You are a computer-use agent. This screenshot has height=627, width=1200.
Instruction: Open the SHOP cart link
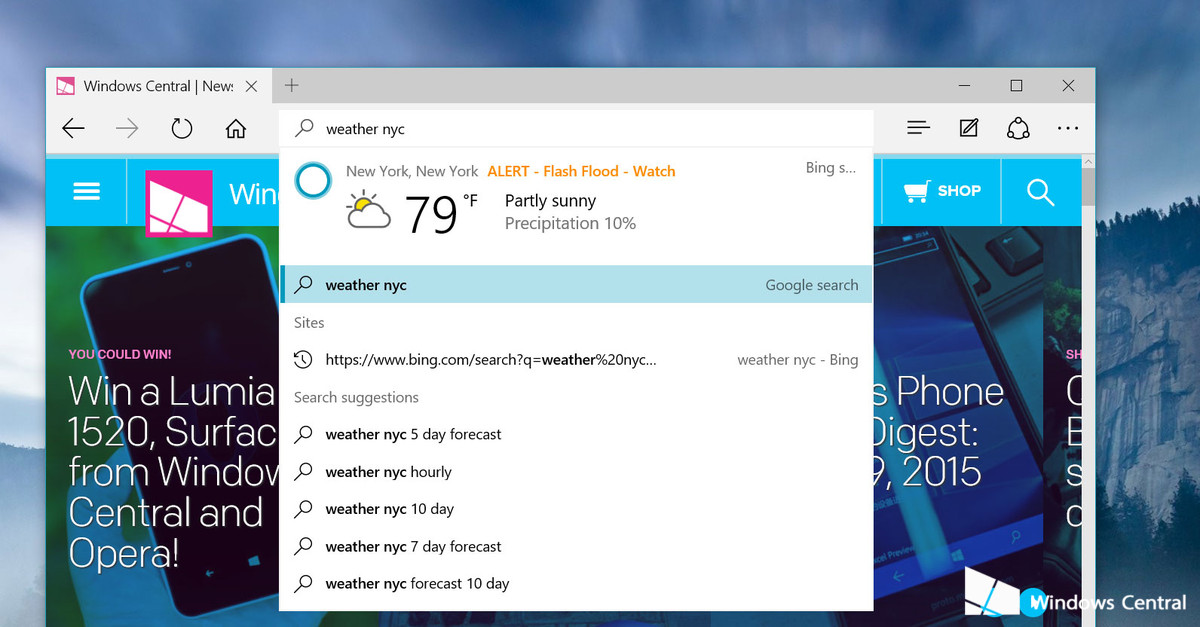[942, 191]
